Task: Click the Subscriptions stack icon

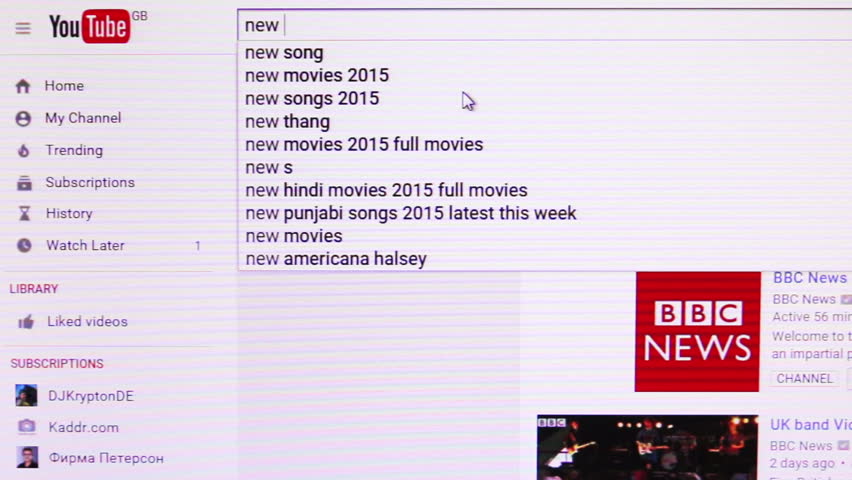Action: coord(24,183)
